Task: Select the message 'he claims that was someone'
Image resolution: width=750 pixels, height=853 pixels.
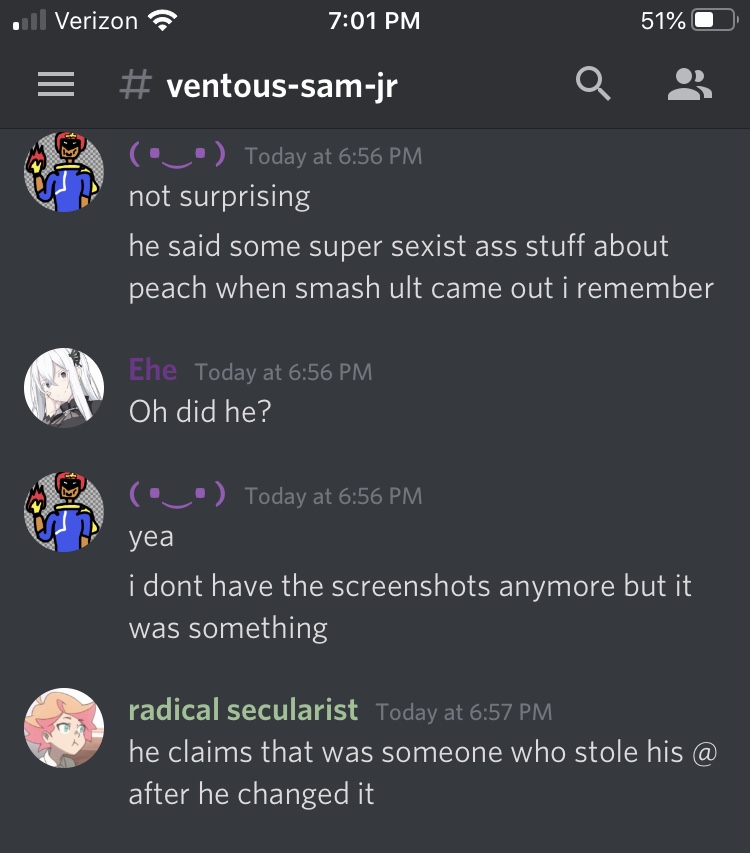Action: [423, 772]
